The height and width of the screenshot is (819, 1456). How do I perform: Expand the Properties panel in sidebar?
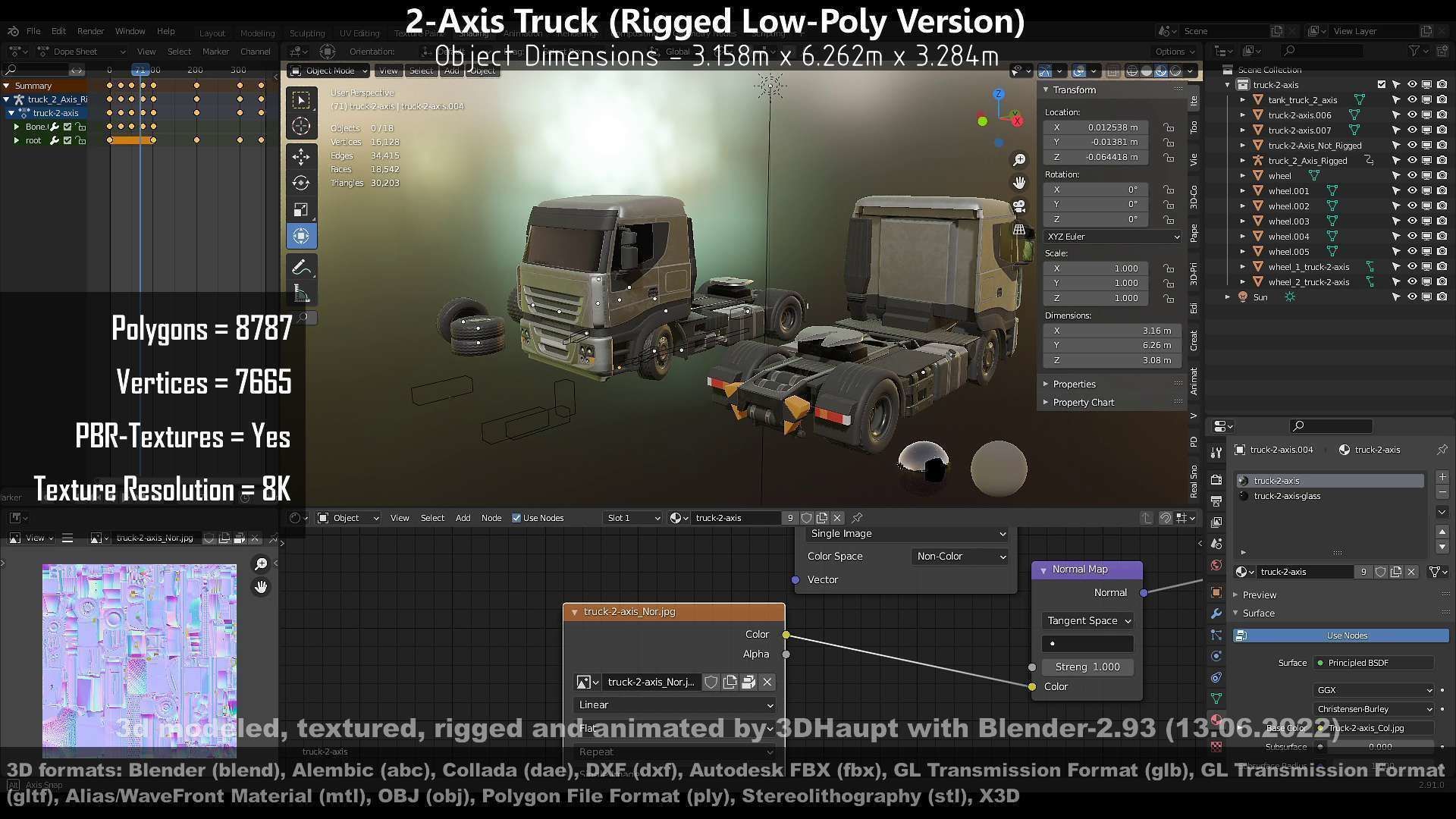pos(1074,384)
